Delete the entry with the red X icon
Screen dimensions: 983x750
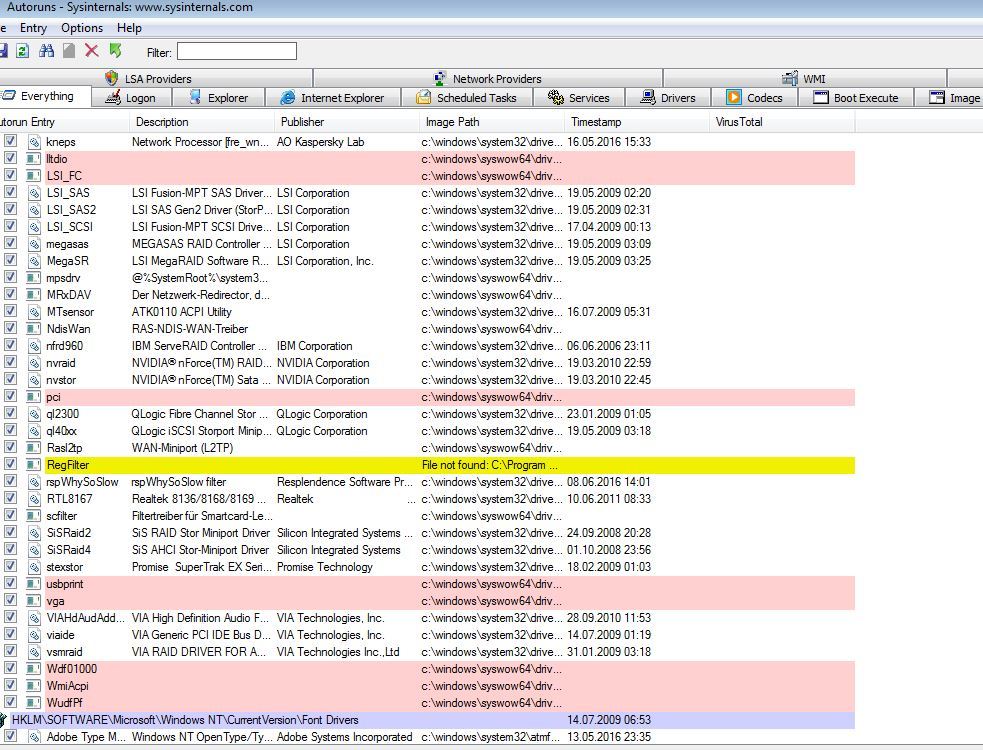click(92, 51)
